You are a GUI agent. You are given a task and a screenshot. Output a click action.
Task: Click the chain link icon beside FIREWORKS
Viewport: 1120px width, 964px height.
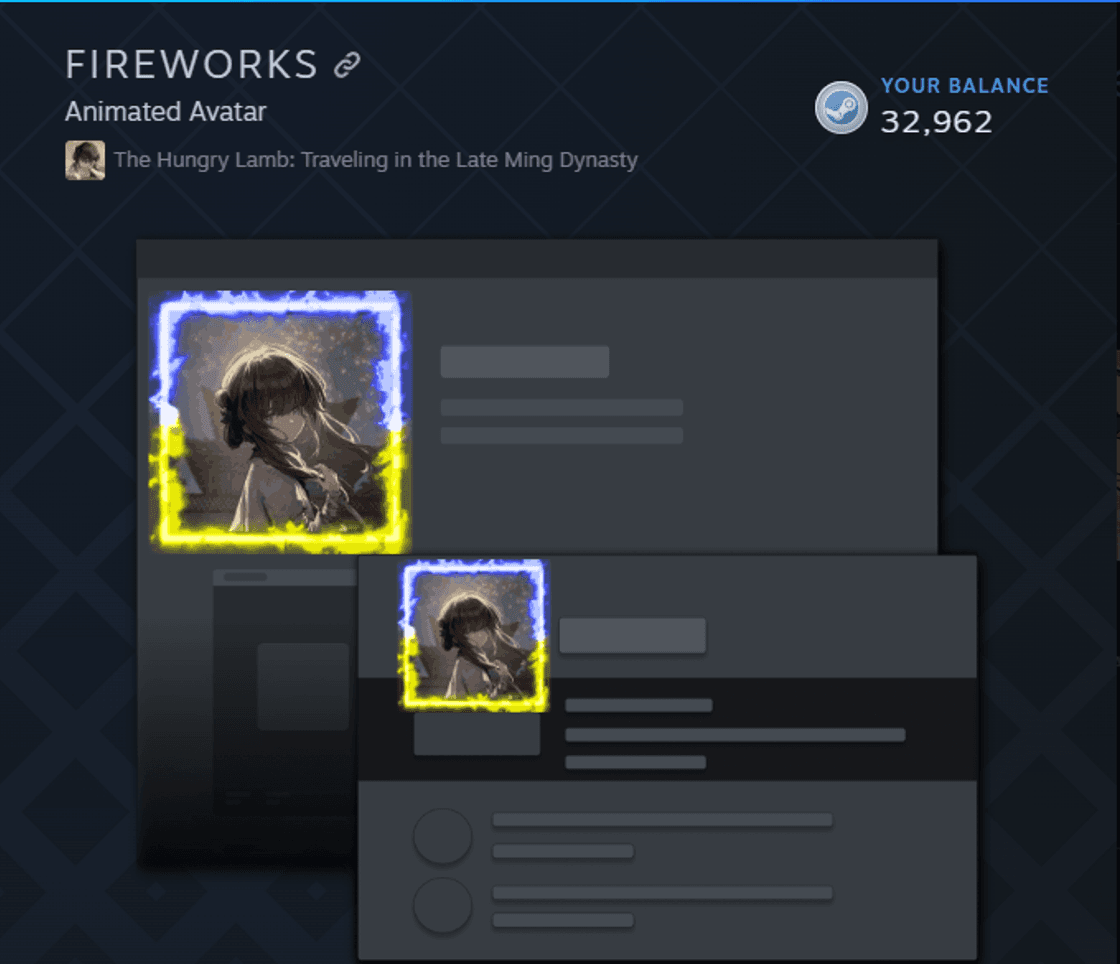point(347,65)
